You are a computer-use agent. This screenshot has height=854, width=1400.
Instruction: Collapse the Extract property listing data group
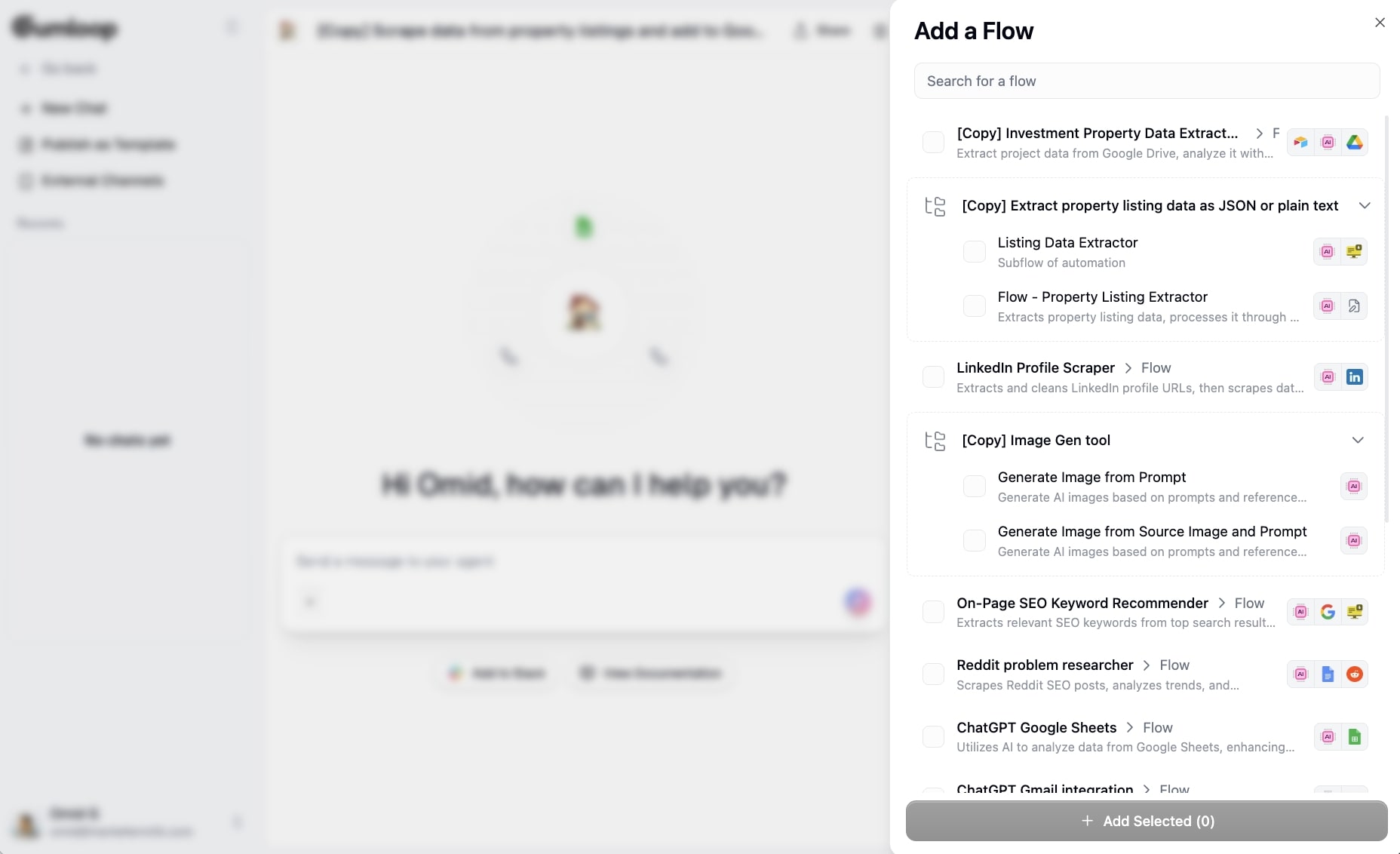pyautogui.click(x=1365, y=205)
